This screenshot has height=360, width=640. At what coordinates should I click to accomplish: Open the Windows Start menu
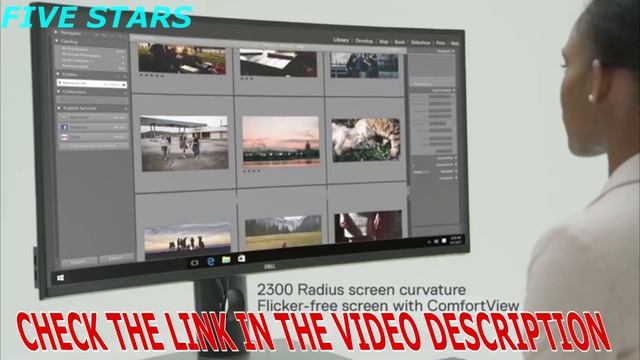click(x=60, y=278)
